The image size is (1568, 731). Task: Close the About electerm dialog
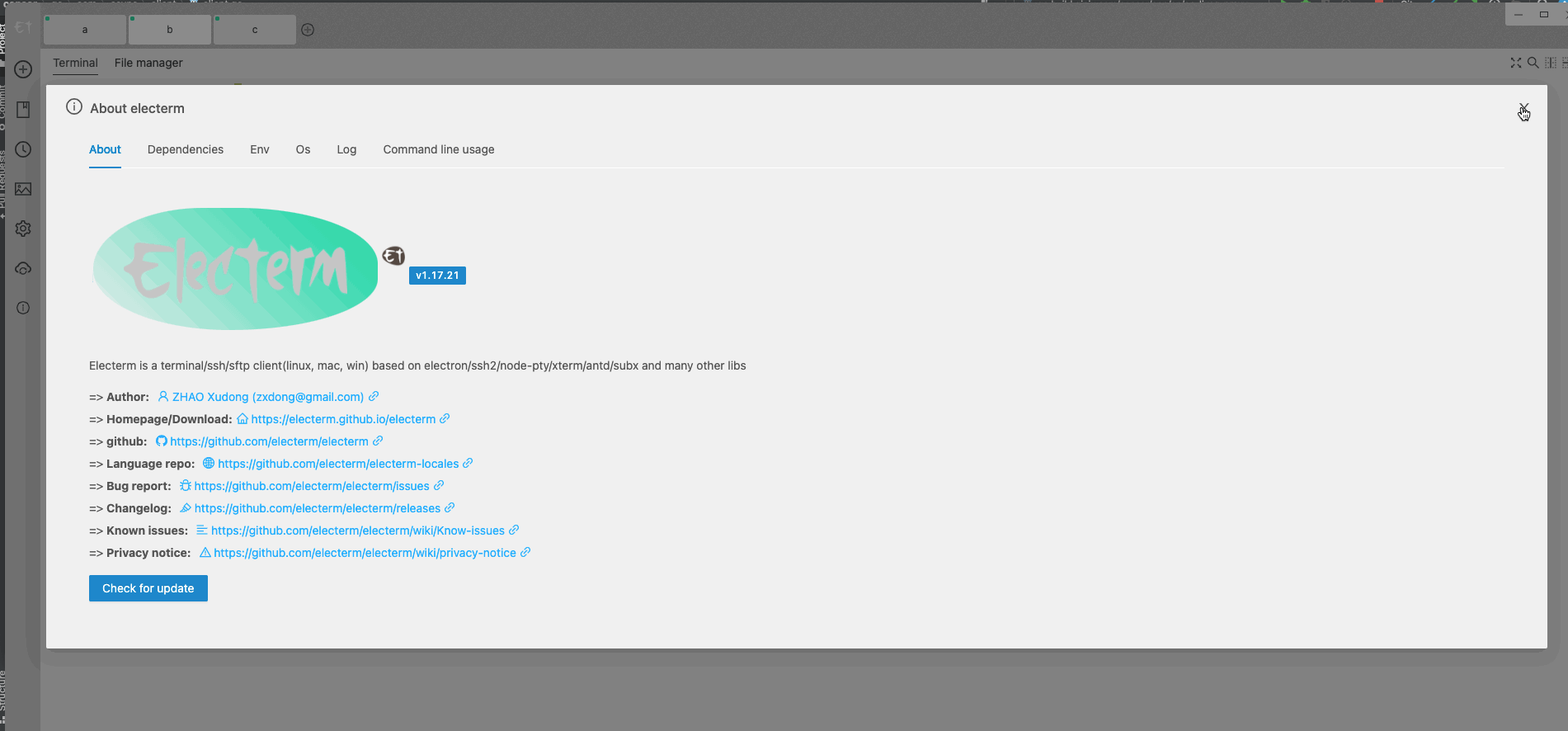(1523, 108)
